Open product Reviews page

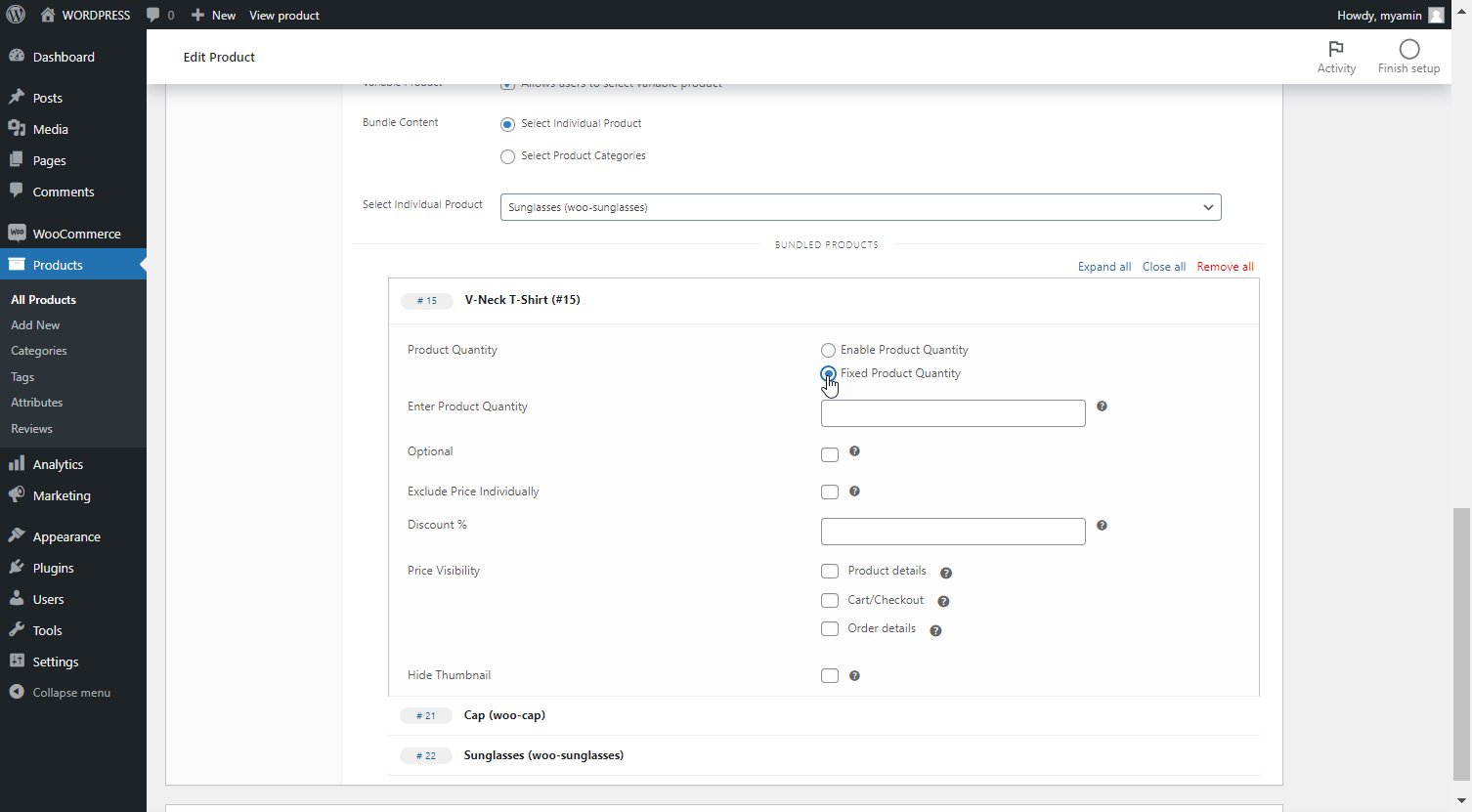31,429
